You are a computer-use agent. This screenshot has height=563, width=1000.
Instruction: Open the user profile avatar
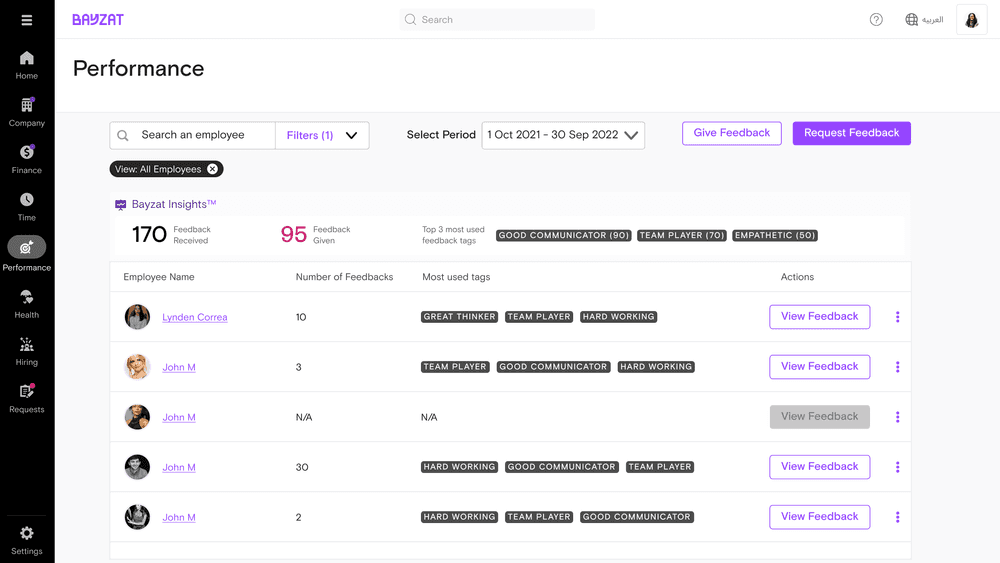coord(971,20)
